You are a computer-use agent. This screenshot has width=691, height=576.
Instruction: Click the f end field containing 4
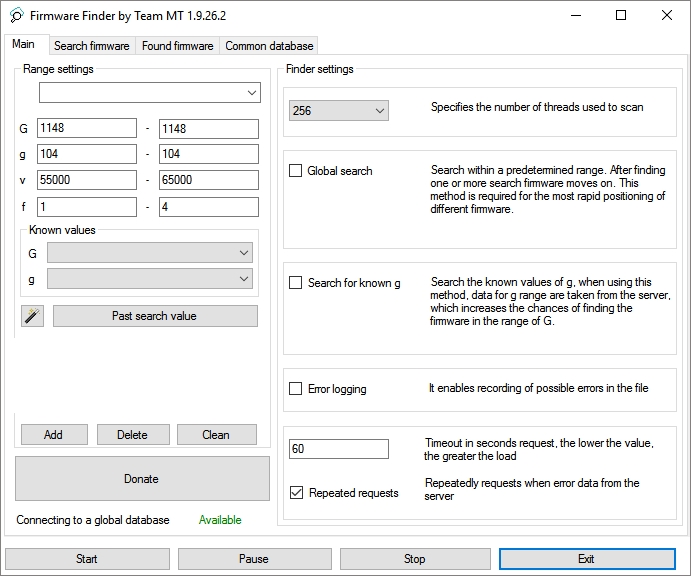(x=209, y=207)
